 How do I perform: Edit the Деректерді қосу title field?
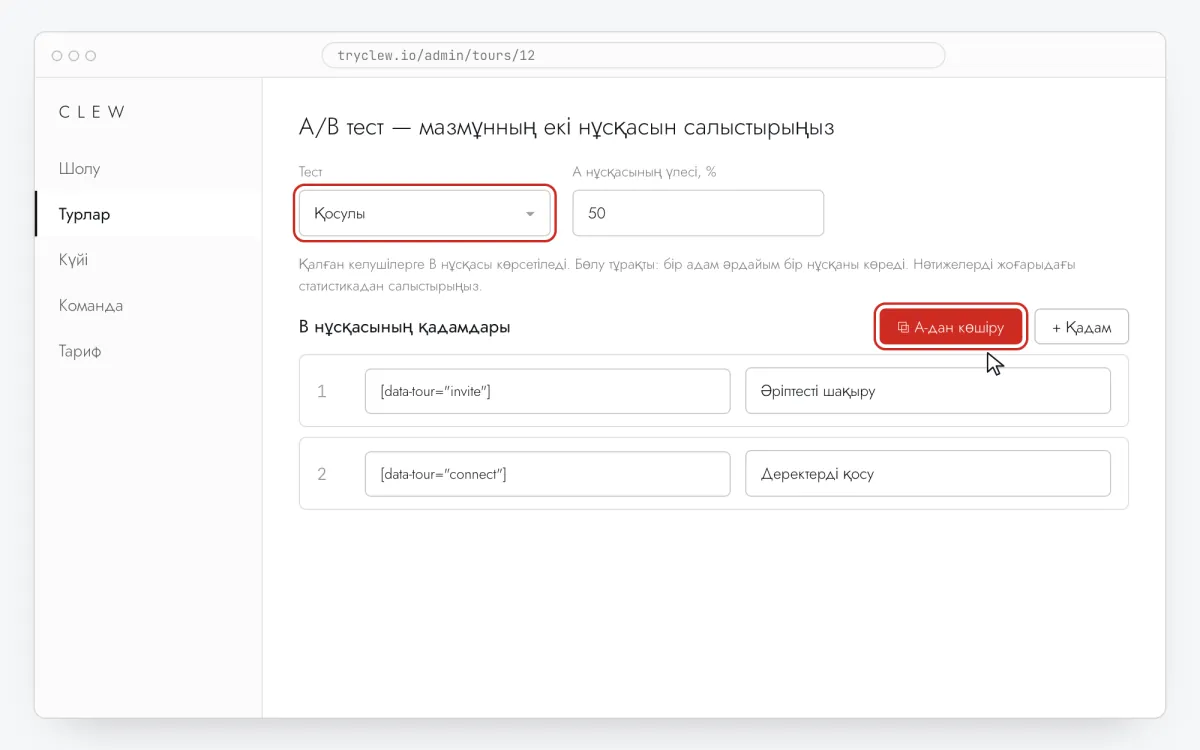pos(928,474)
